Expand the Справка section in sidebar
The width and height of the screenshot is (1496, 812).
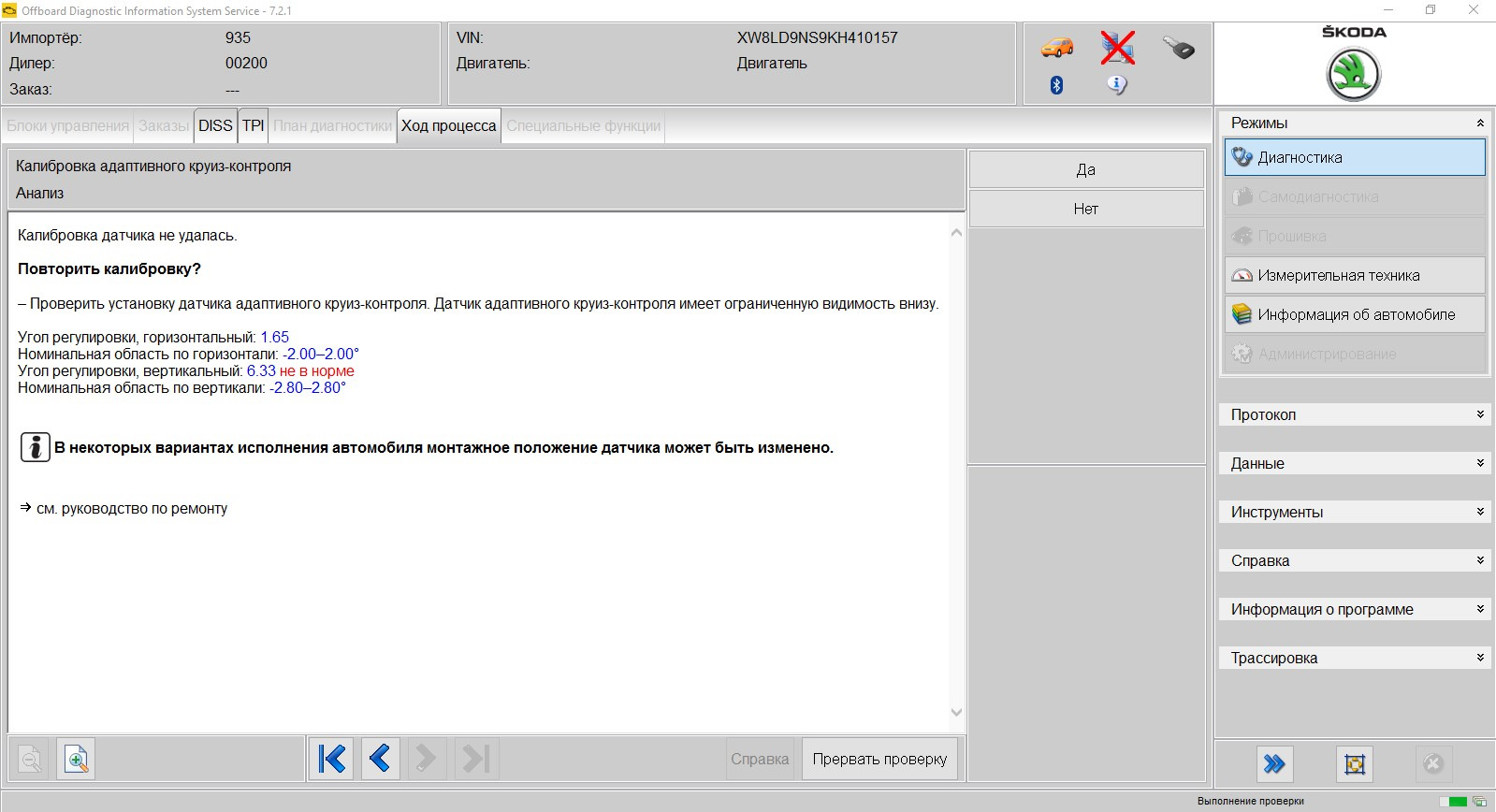[1355, 560]
